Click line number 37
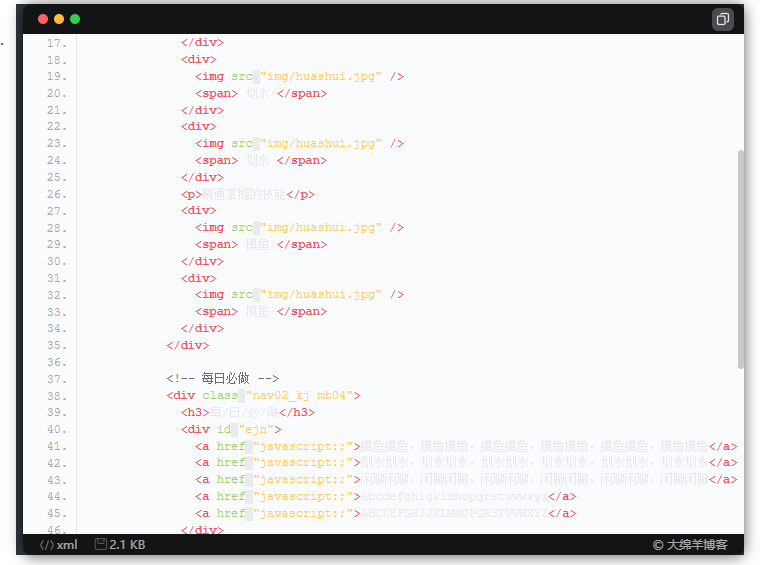Viewport: 769px width, 565px height. (x=56, y=379)
